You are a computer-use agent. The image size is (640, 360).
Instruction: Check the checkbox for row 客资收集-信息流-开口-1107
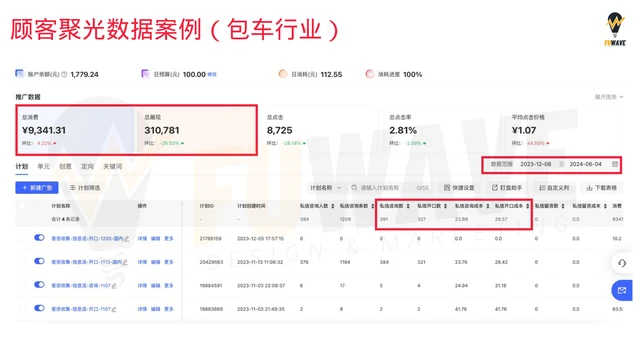[22, 309]
